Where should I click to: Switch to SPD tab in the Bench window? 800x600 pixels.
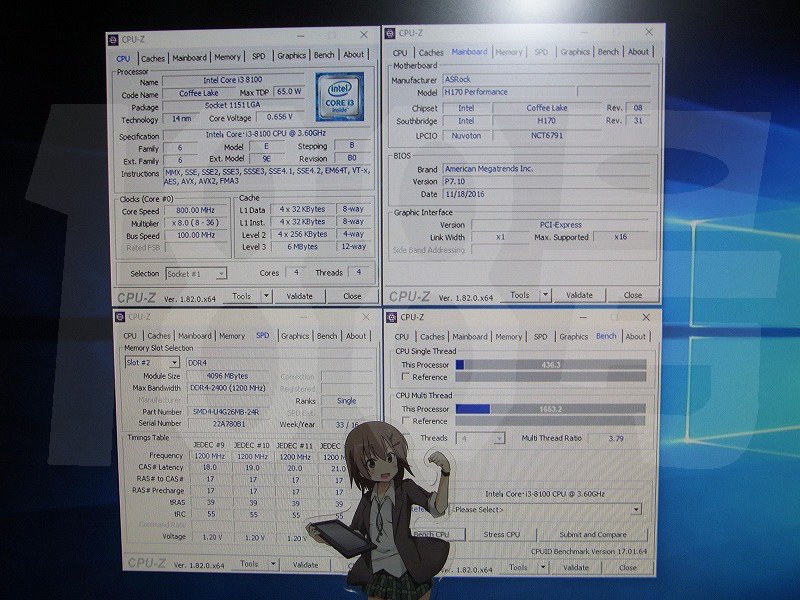pyautogui.click(x=540, y=337)
